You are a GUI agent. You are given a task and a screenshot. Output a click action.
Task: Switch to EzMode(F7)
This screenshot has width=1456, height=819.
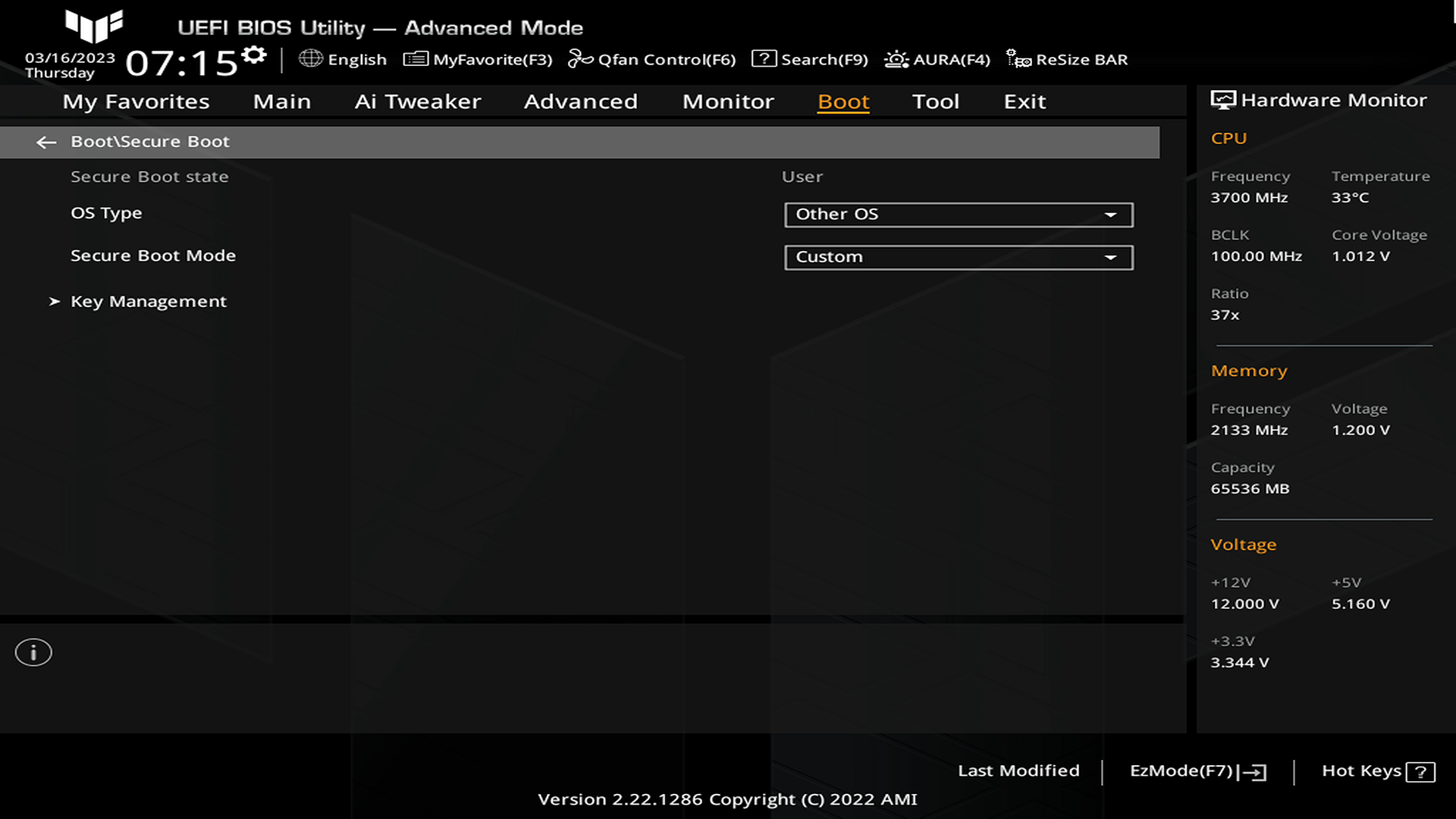[x=1197, y=771]
